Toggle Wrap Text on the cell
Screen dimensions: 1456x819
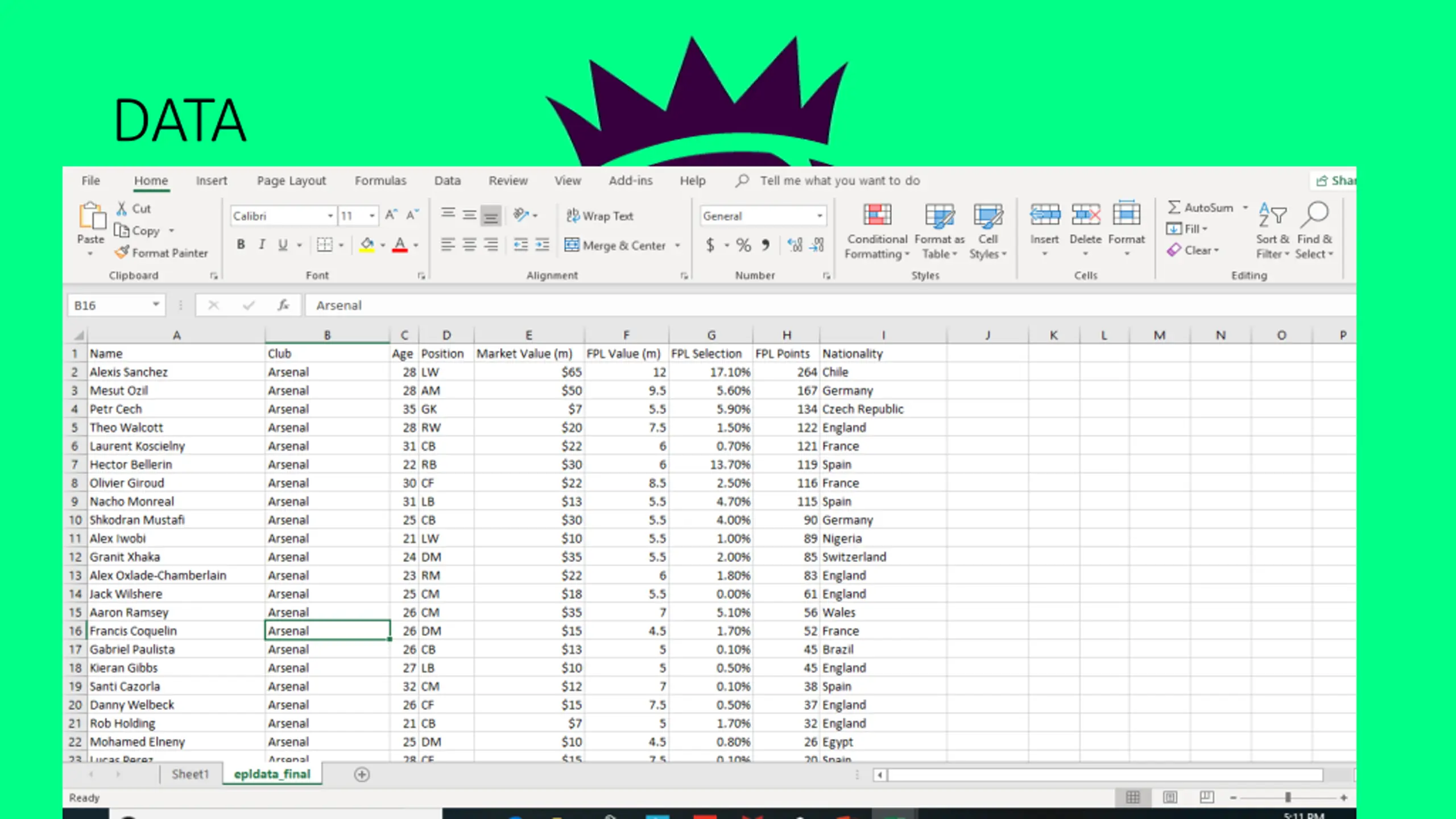coord(600,216)
